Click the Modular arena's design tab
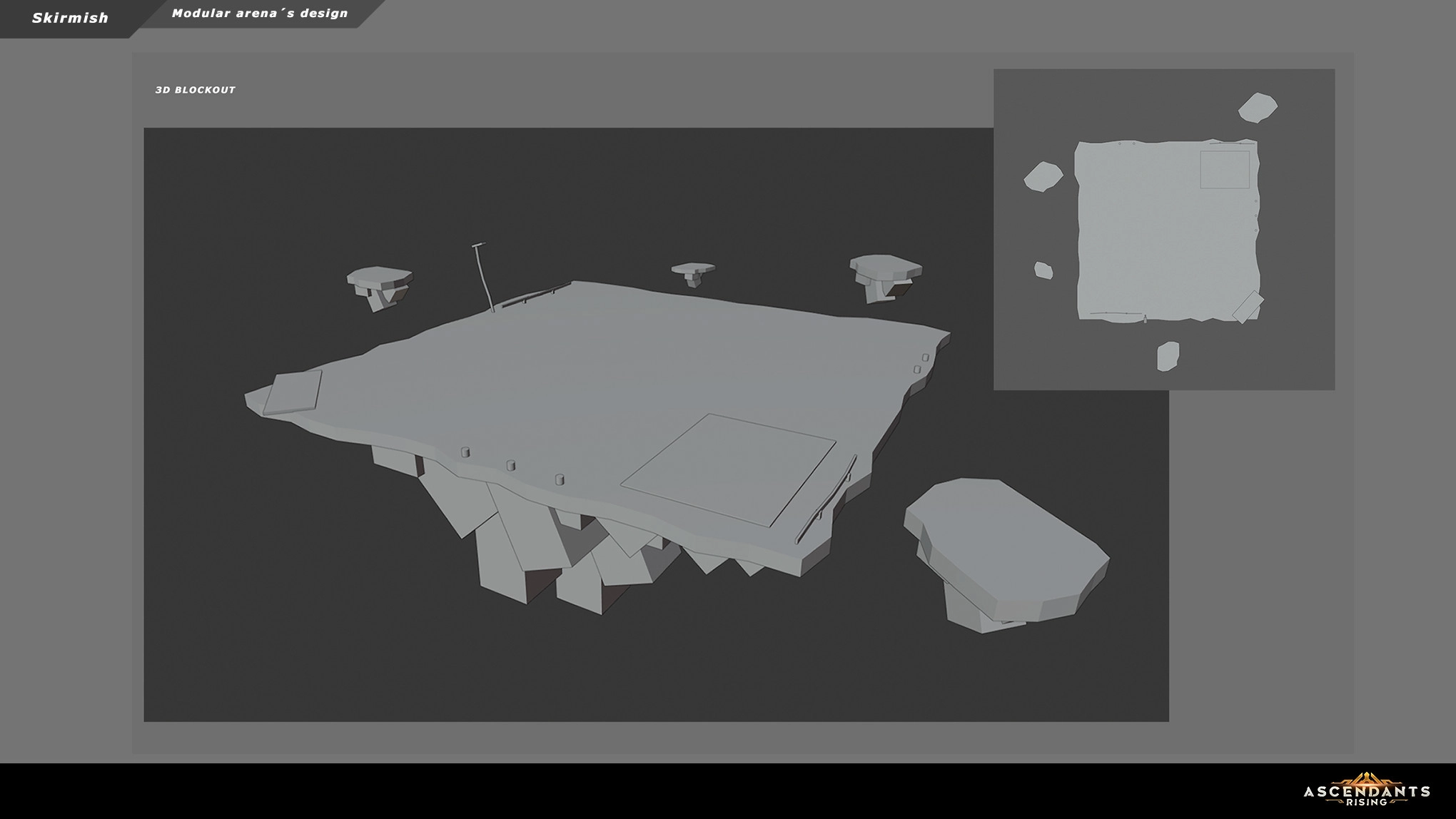Viewport: 1456px width, 819px height. point(260,14)
